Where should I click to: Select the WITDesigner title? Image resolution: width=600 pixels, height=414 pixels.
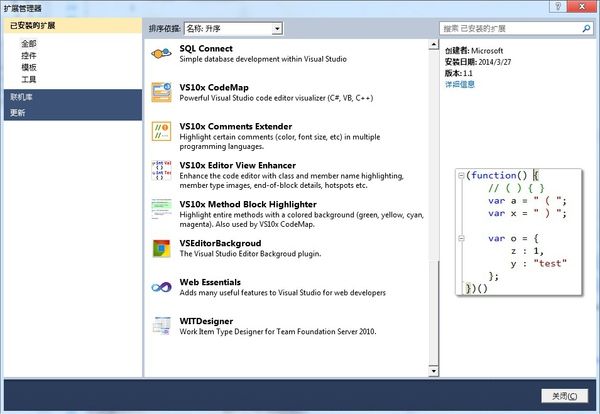(x=206, y=321)
